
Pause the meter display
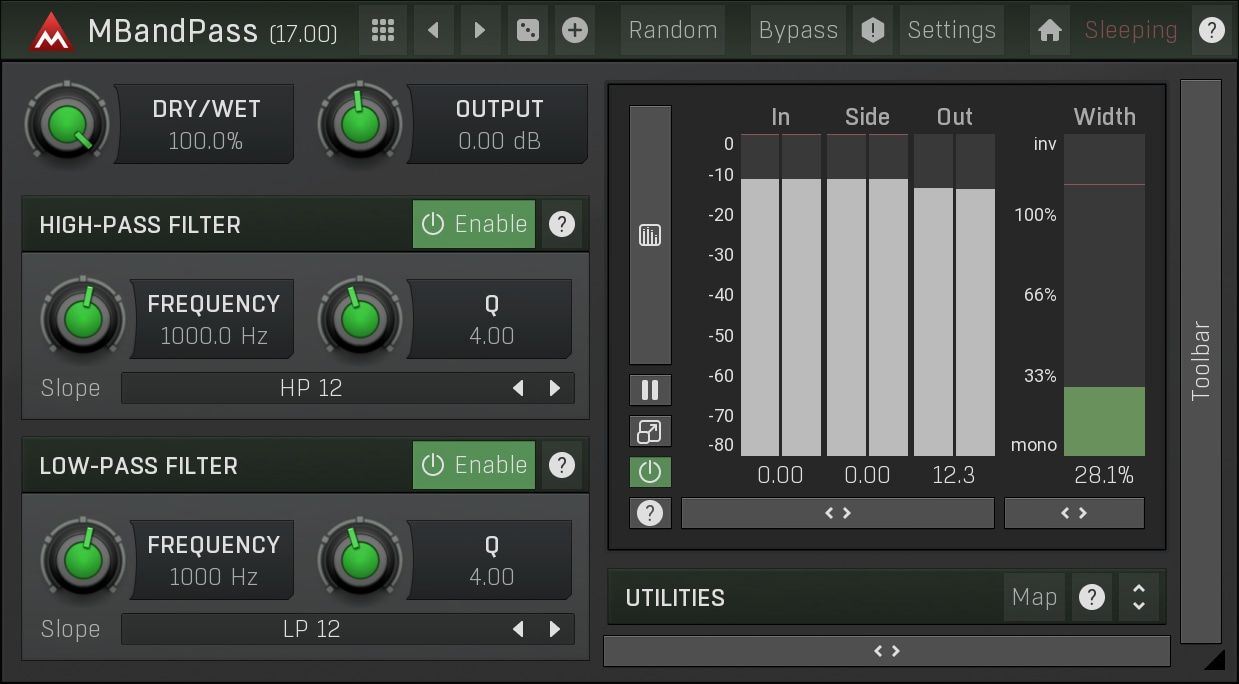coord(650,390)
